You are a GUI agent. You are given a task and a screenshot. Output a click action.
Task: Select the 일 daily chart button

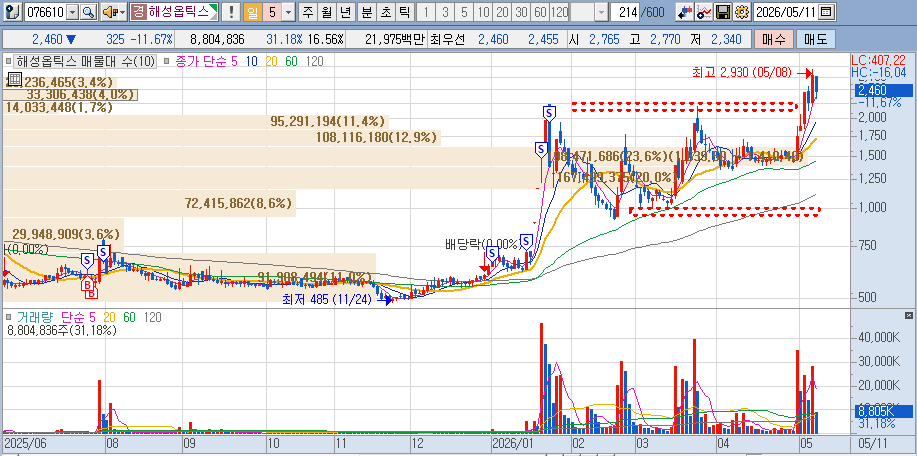pyautogui.click(x=252, y=11)
